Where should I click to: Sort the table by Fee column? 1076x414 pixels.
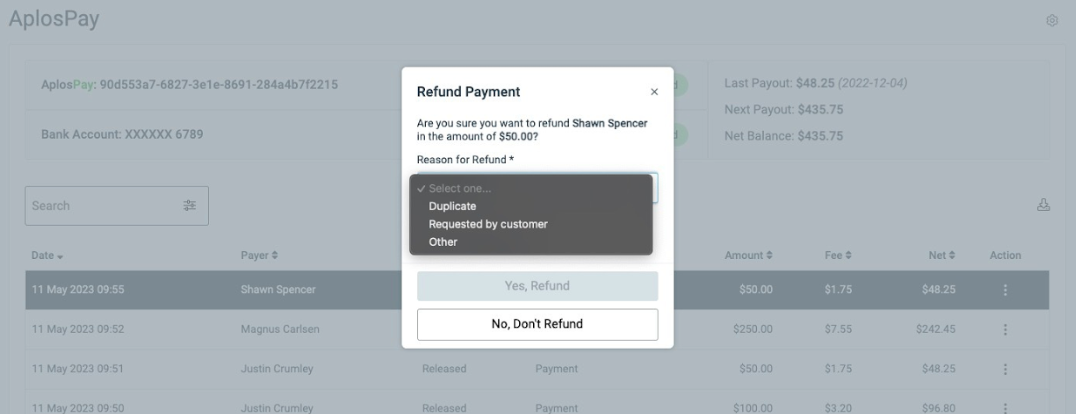pyautogui.click(x=838, y=255)
